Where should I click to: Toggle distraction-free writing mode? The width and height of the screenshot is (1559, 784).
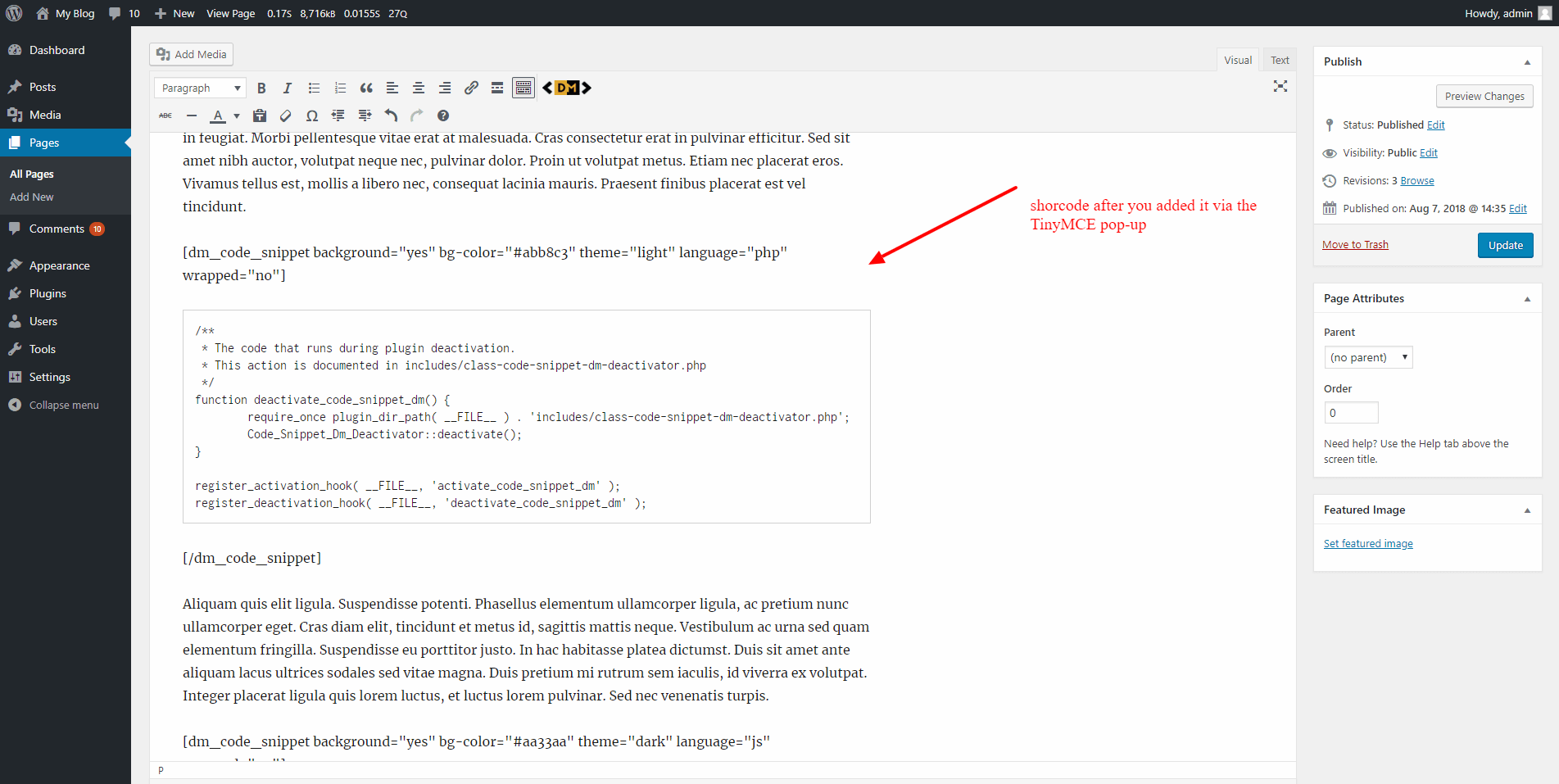(x=1280, y=85)
